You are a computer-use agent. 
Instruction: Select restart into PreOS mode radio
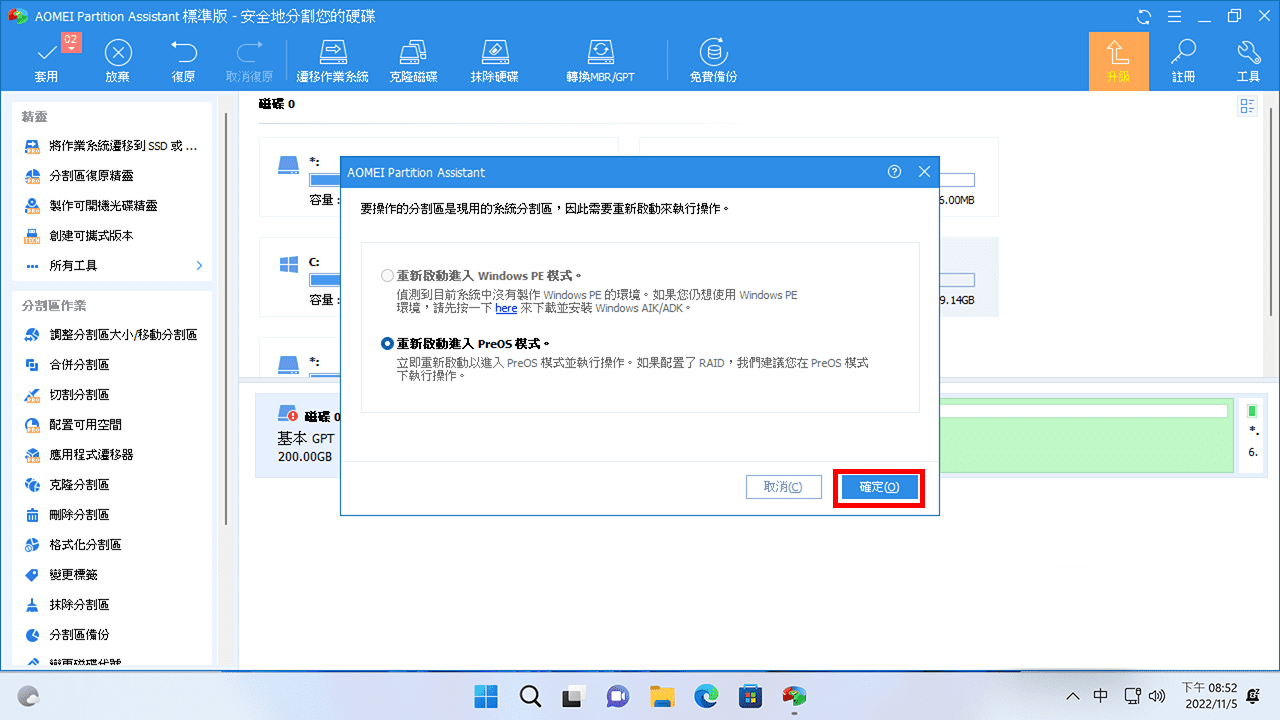[x=387, y=343]
